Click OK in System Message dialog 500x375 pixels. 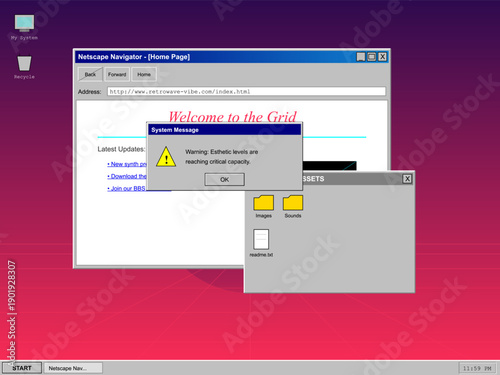pyautogui.click(x=224, y=179)
